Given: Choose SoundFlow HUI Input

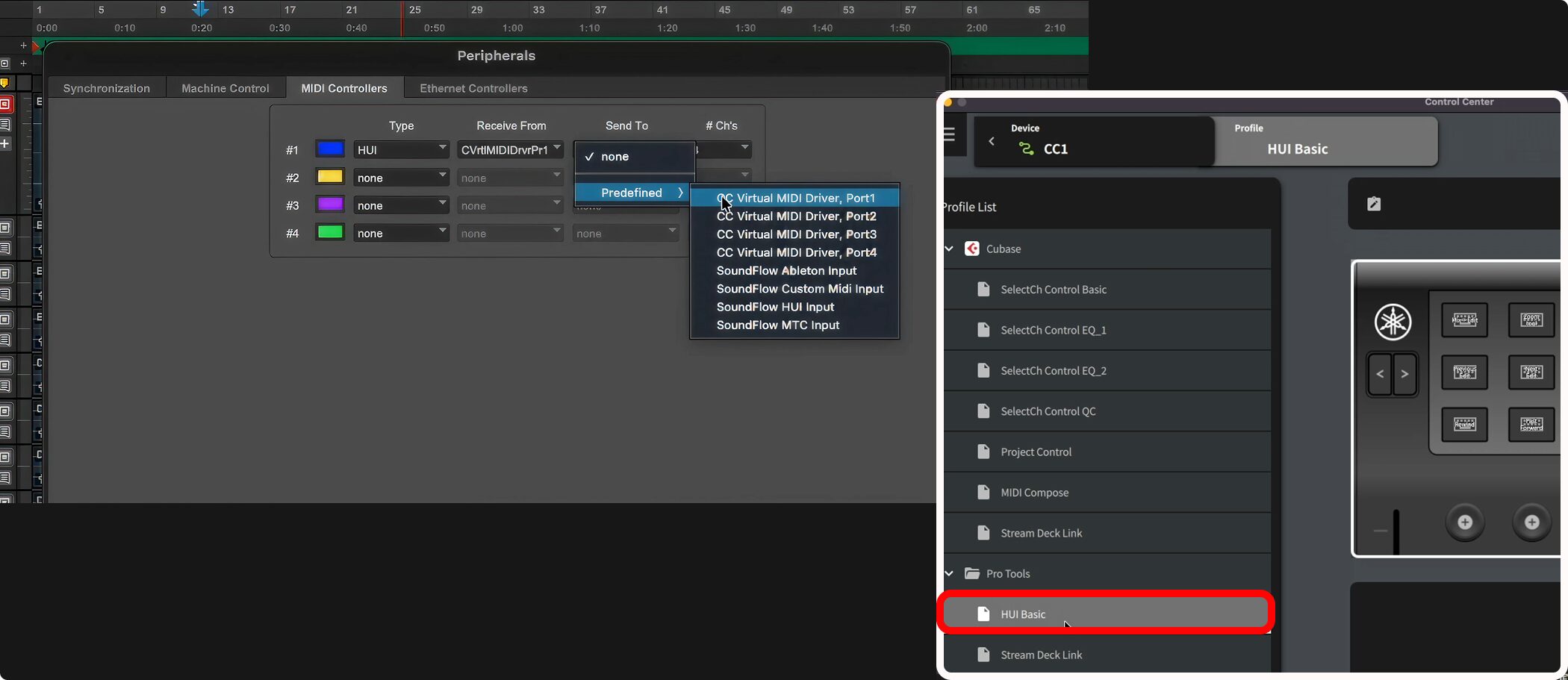Looking at the screenshot, I should tap(794, 307).
